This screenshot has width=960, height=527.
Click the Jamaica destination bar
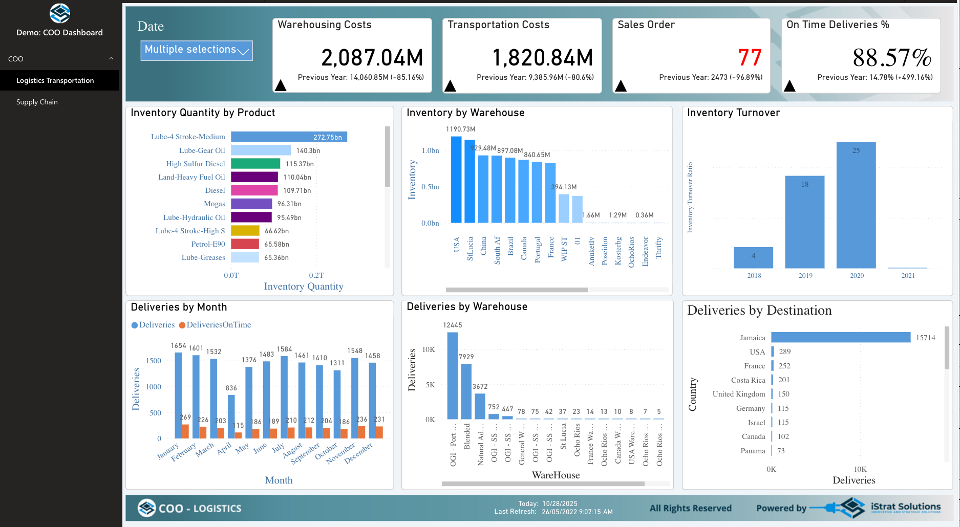pos(841,337)
